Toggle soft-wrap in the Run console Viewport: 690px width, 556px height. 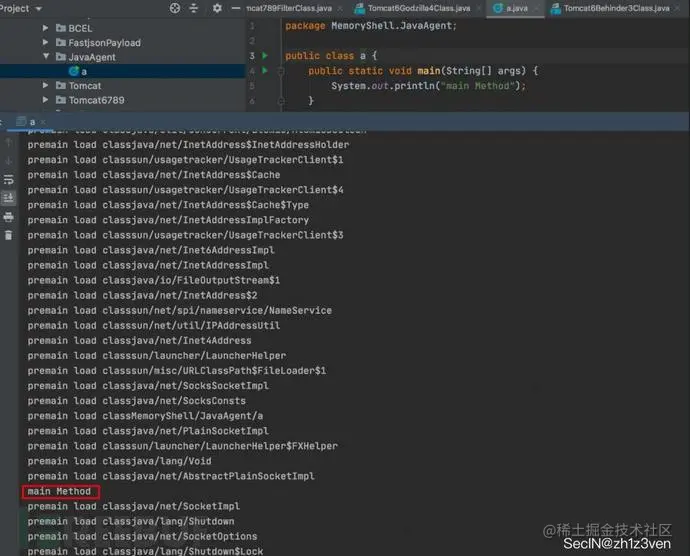click(x=9, y=180)
